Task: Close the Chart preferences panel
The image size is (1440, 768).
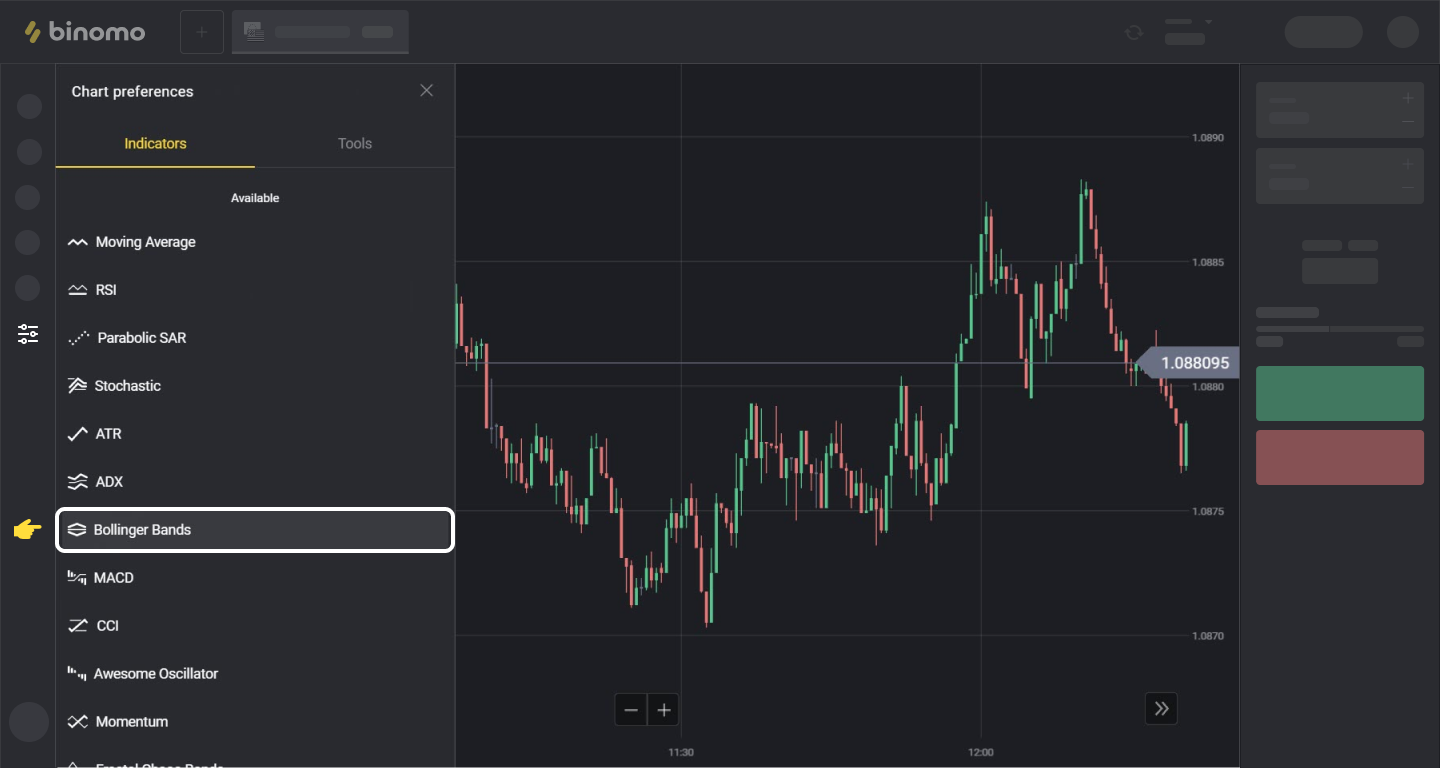Action: pos(427,91)
